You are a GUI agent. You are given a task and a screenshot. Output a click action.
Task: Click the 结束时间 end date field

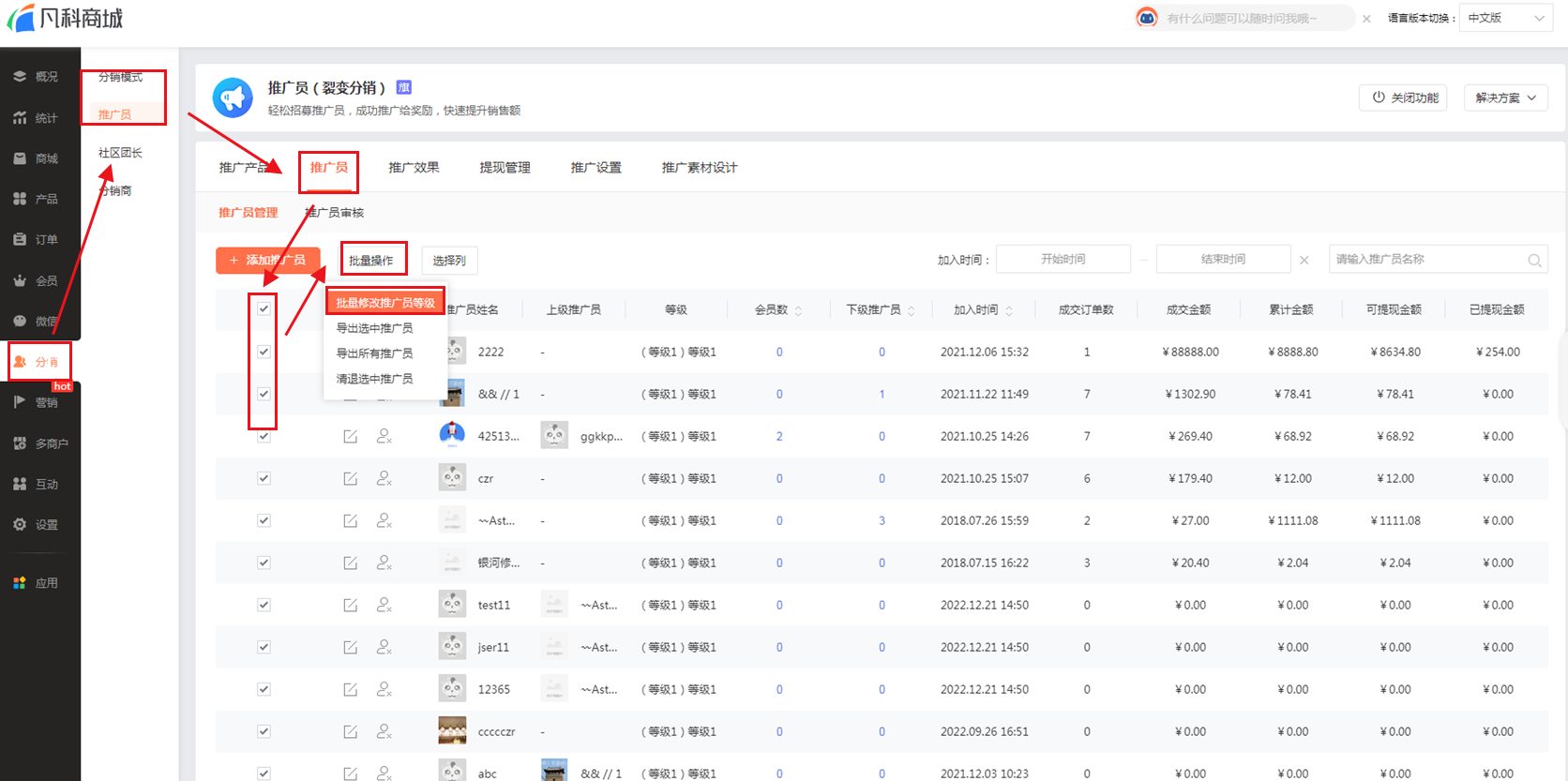pos(1224,260)
